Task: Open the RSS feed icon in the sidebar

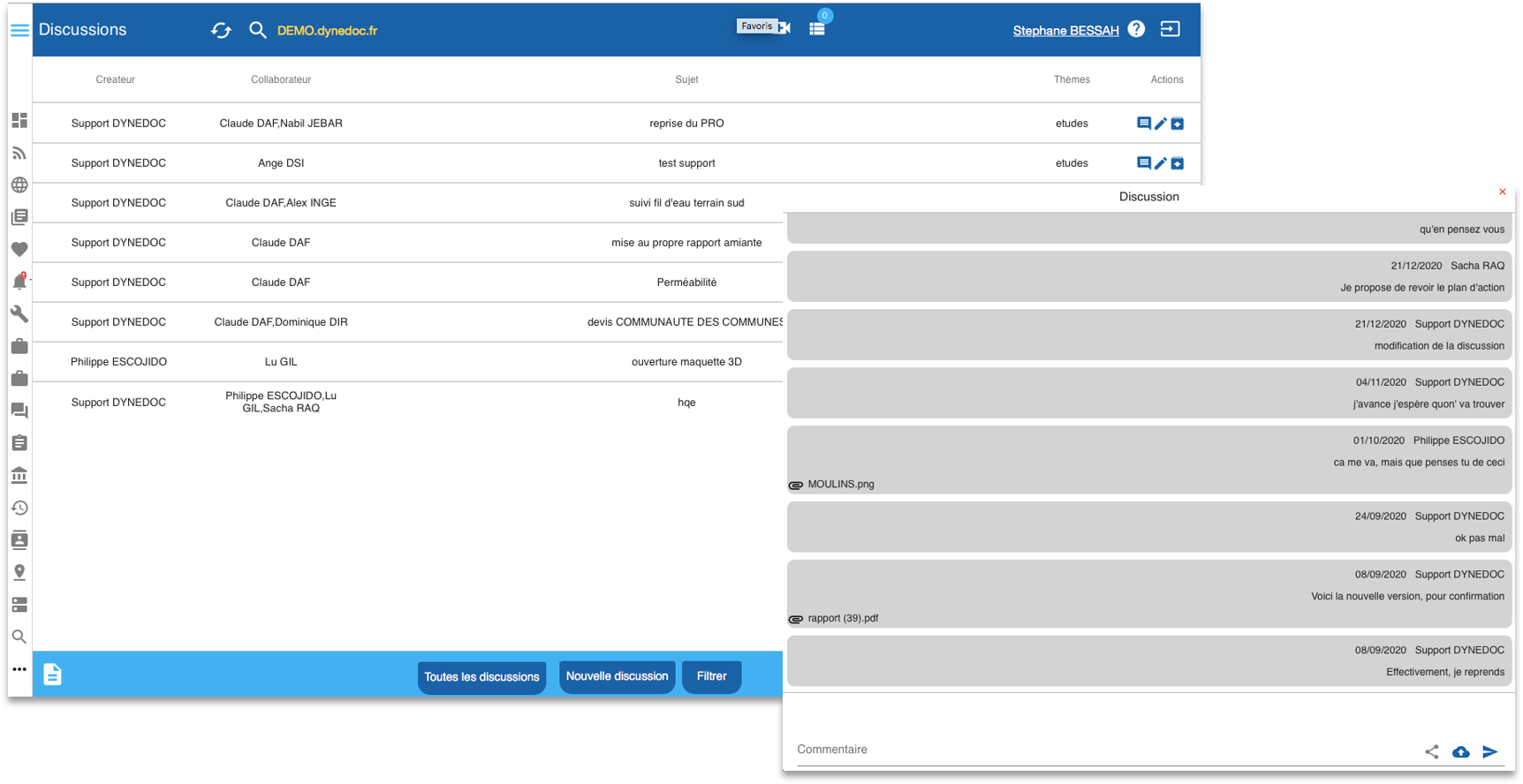Action: click(x=19, y=153)
